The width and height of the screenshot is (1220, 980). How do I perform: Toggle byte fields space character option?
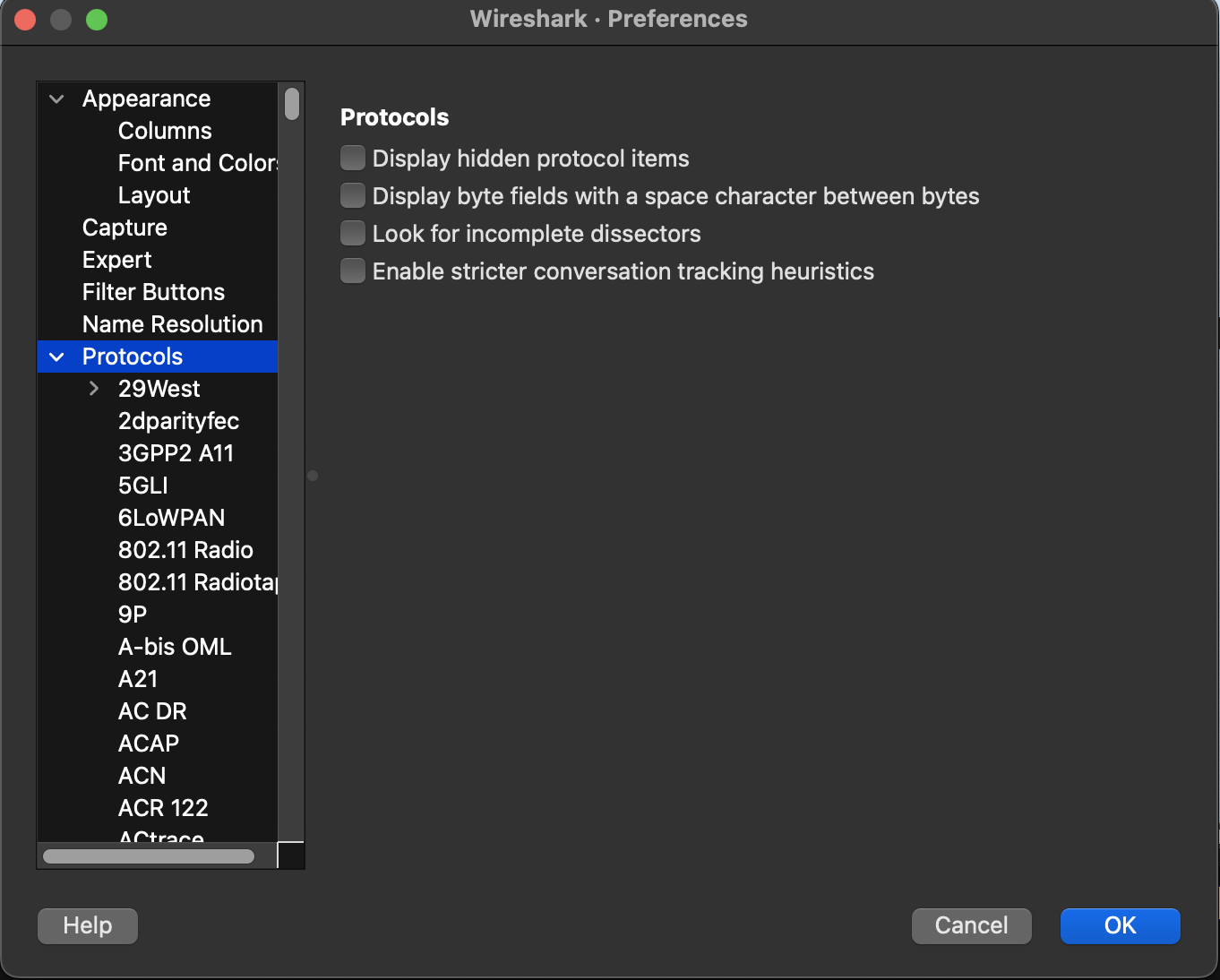353,196
